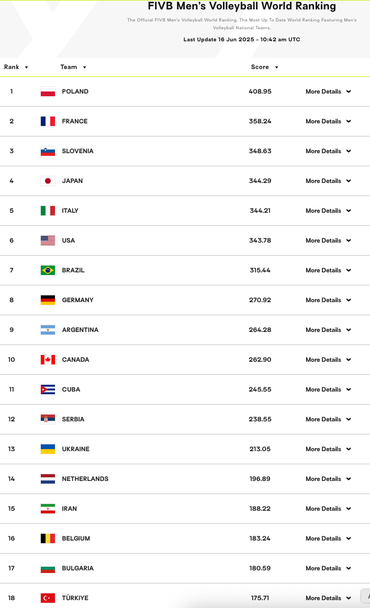Click the Türkiye flag icon
Screen dimensions: 370x608
pos(48,598)
